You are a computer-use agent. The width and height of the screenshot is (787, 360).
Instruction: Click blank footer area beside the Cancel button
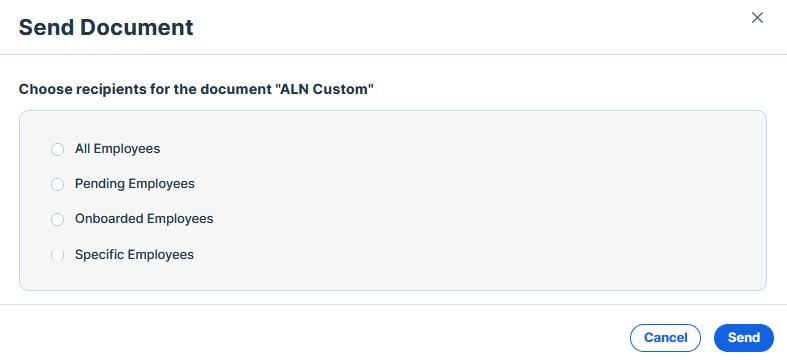tap(351, 336)
